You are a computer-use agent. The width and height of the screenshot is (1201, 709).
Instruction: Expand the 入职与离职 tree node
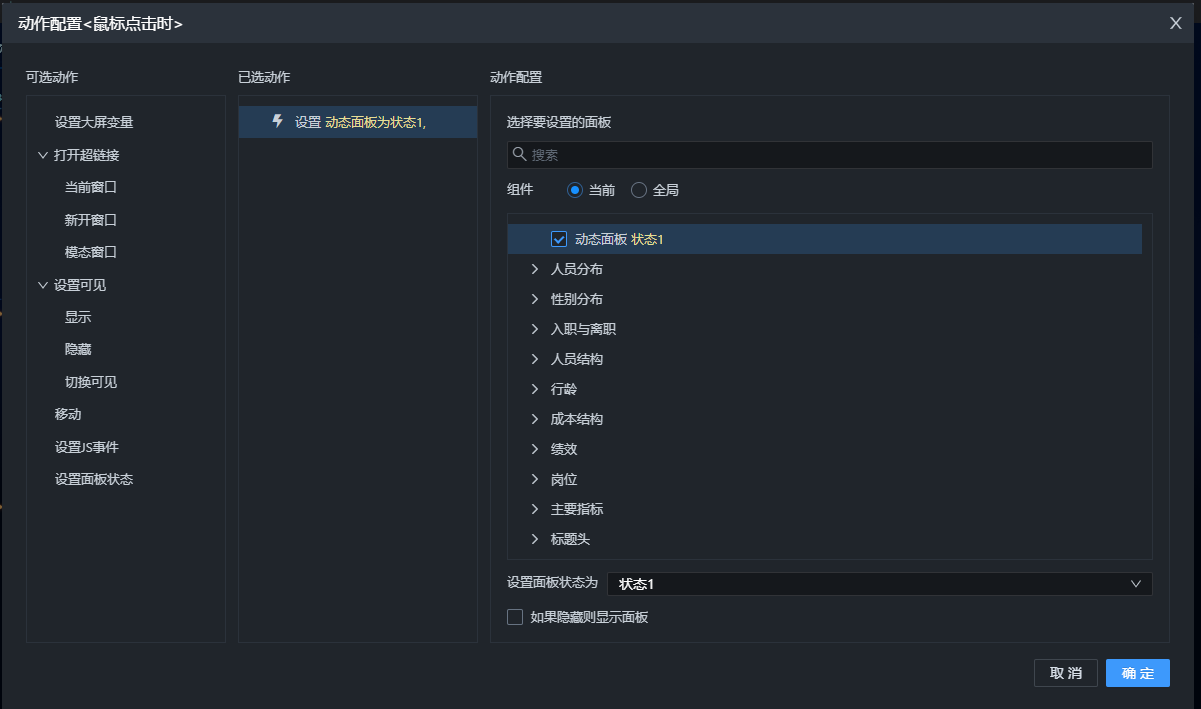click(x=535, y=329)
